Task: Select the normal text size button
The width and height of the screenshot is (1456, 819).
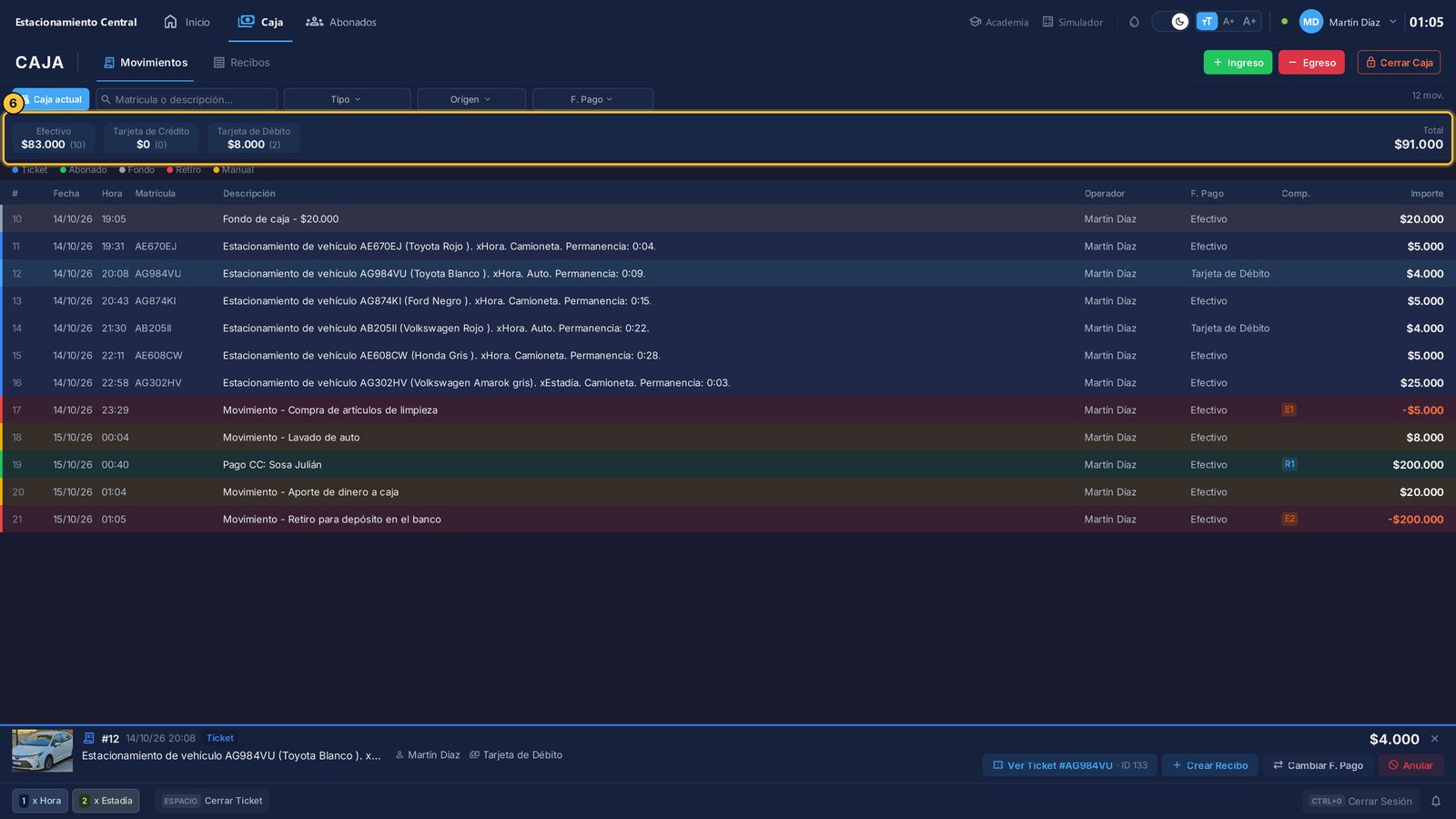Action: click(1207, 22)
